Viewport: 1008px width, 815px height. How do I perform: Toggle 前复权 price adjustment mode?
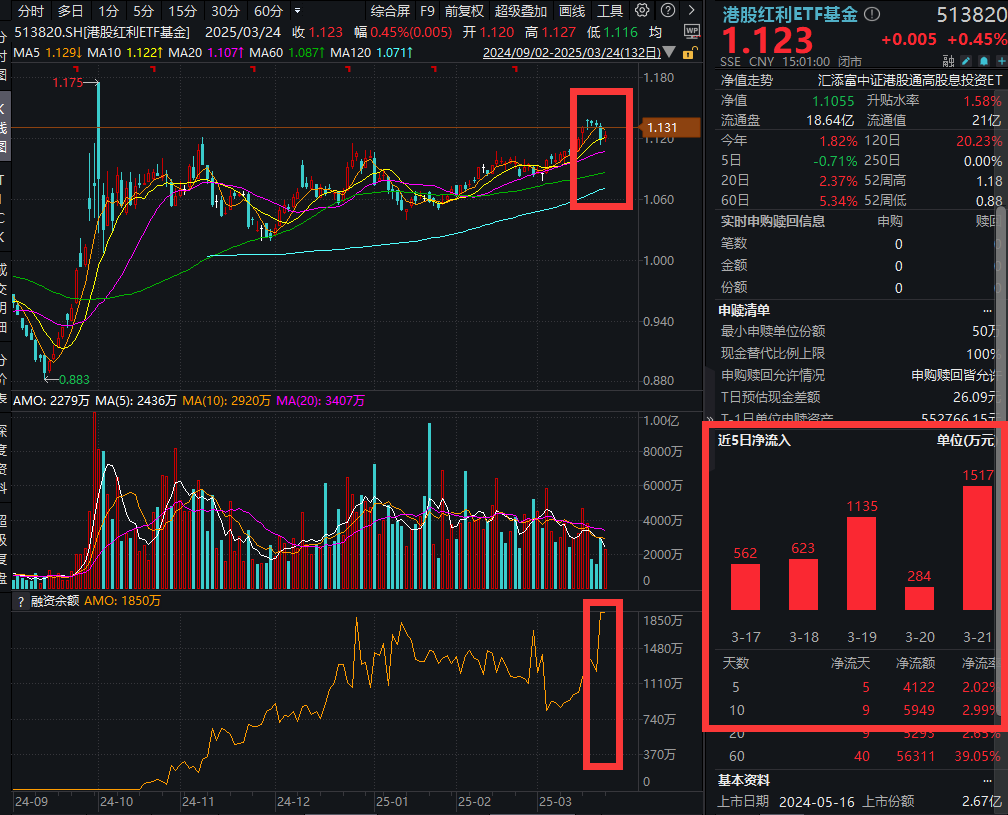pyautogui.click(x=462, y=11)
